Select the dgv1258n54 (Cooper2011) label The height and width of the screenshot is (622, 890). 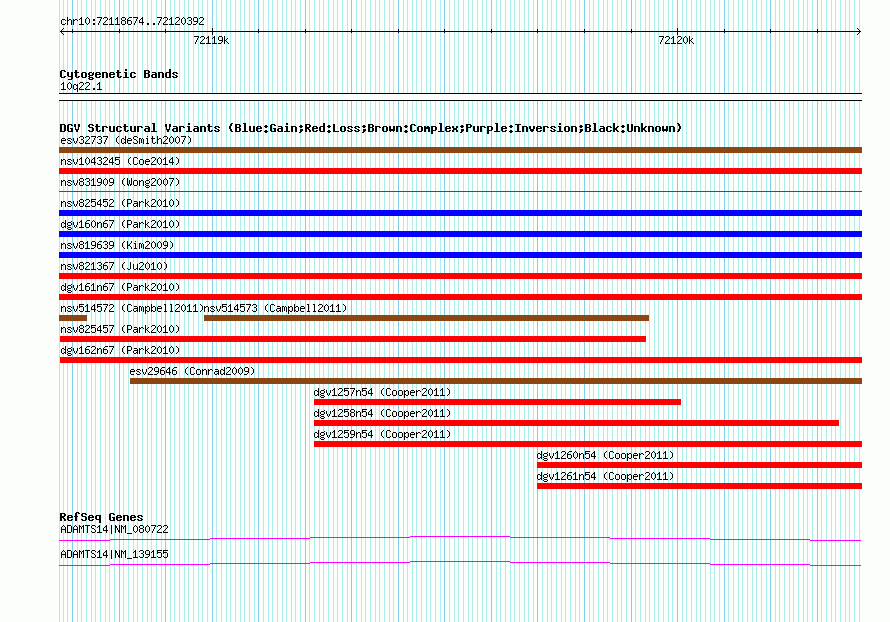coord(382,413)
